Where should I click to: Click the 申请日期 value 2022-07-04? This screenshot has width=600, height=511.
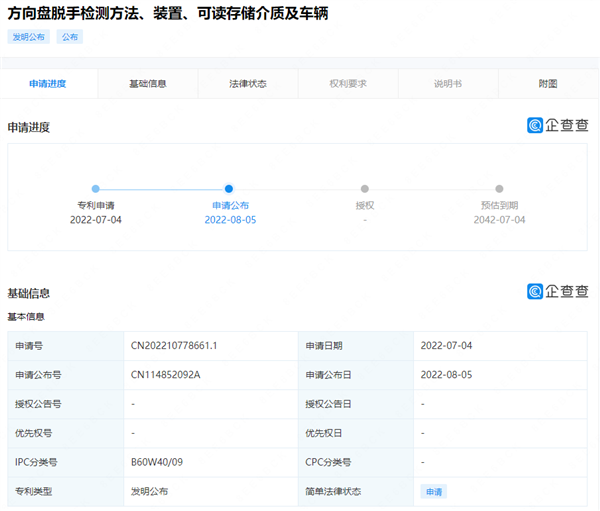click(x=446, y=346)
